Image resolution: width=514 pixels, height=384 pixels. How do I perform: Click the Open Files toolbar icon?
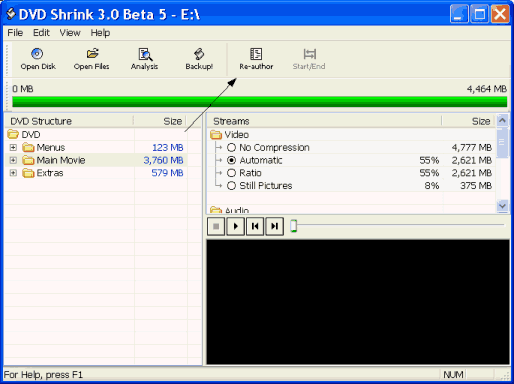(x=92, y=54)
